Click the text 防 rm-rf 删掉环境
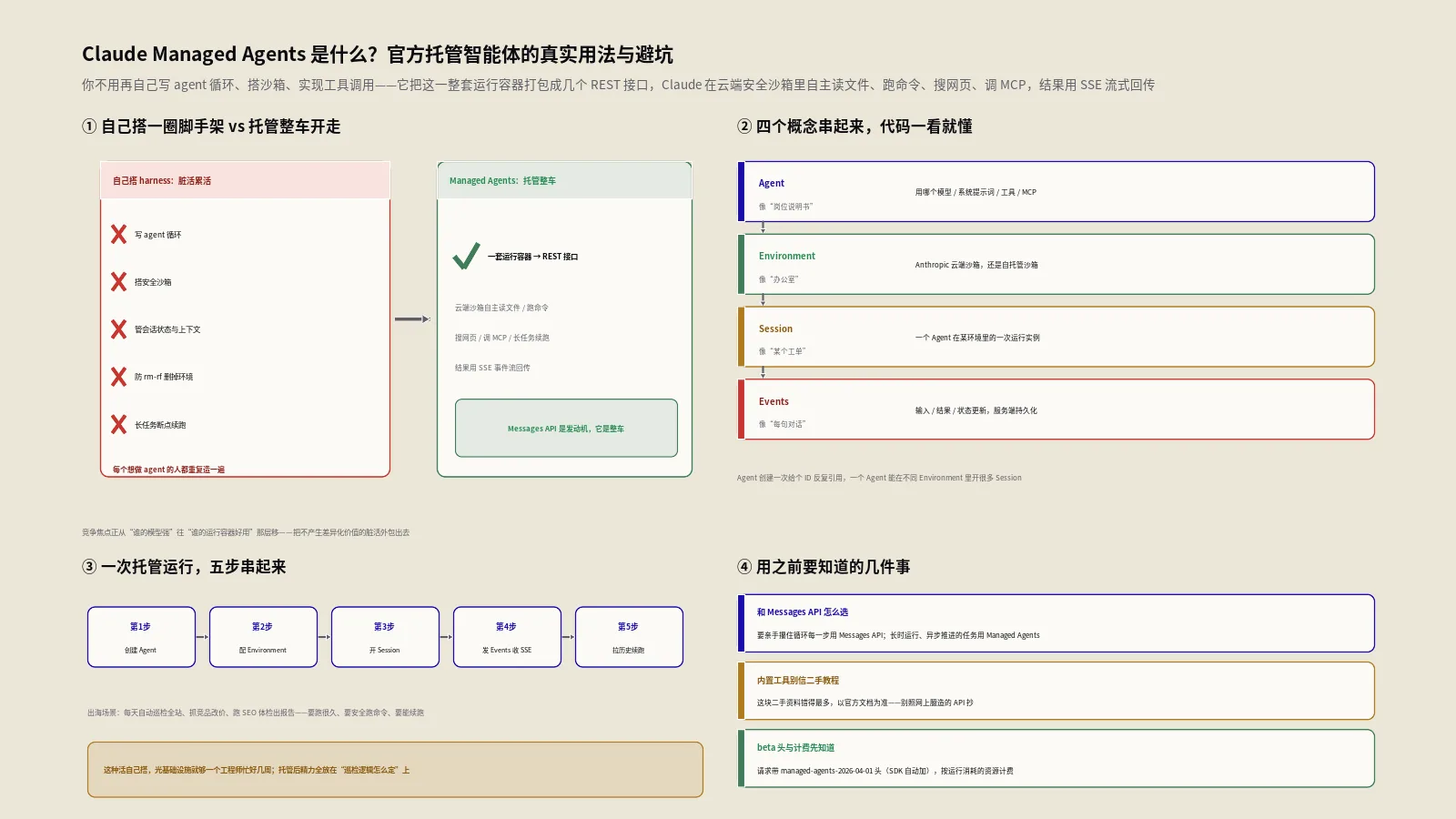The image size is (1456, 819). pyautogui.click(x=164, y=377)
